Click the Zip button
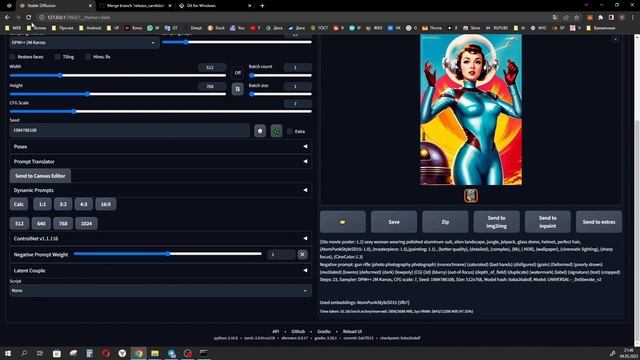The image size is (640, 360). (445, 222)
